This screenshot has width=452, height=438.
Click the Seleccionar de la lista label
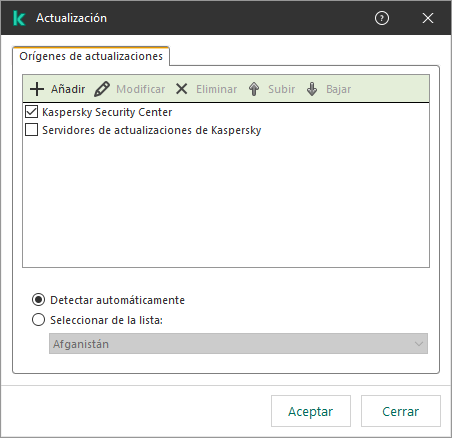(x=106, y=320)
